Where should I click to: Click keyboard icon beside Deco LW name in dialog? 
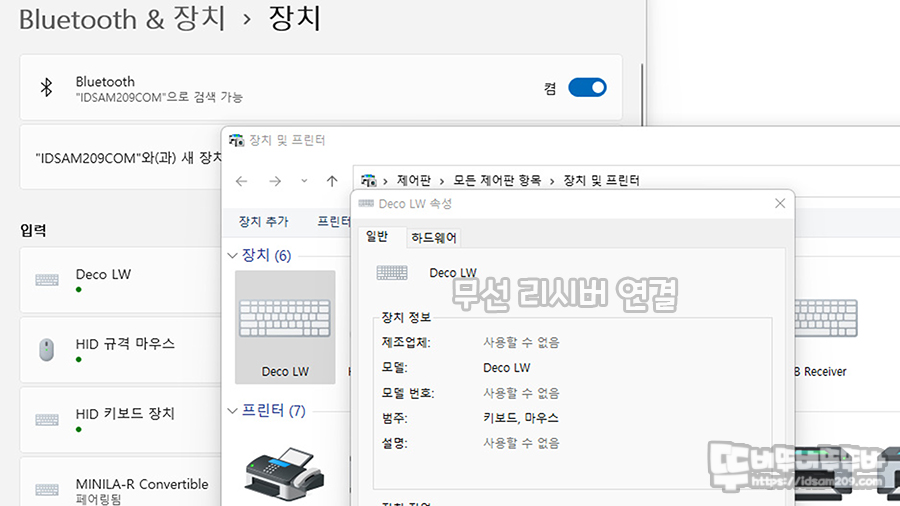click(x=392, y=273)
